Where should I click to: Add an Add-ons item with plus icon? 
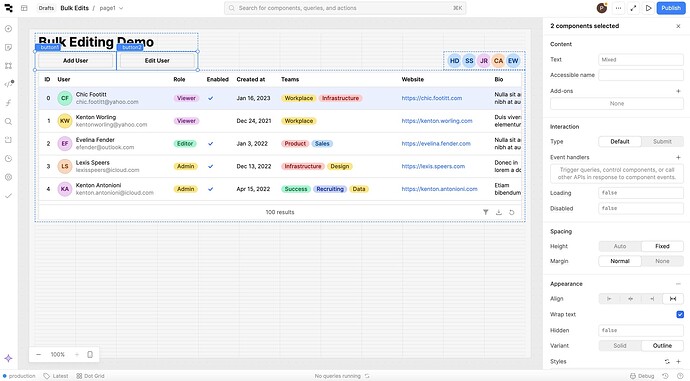[678, 91]
